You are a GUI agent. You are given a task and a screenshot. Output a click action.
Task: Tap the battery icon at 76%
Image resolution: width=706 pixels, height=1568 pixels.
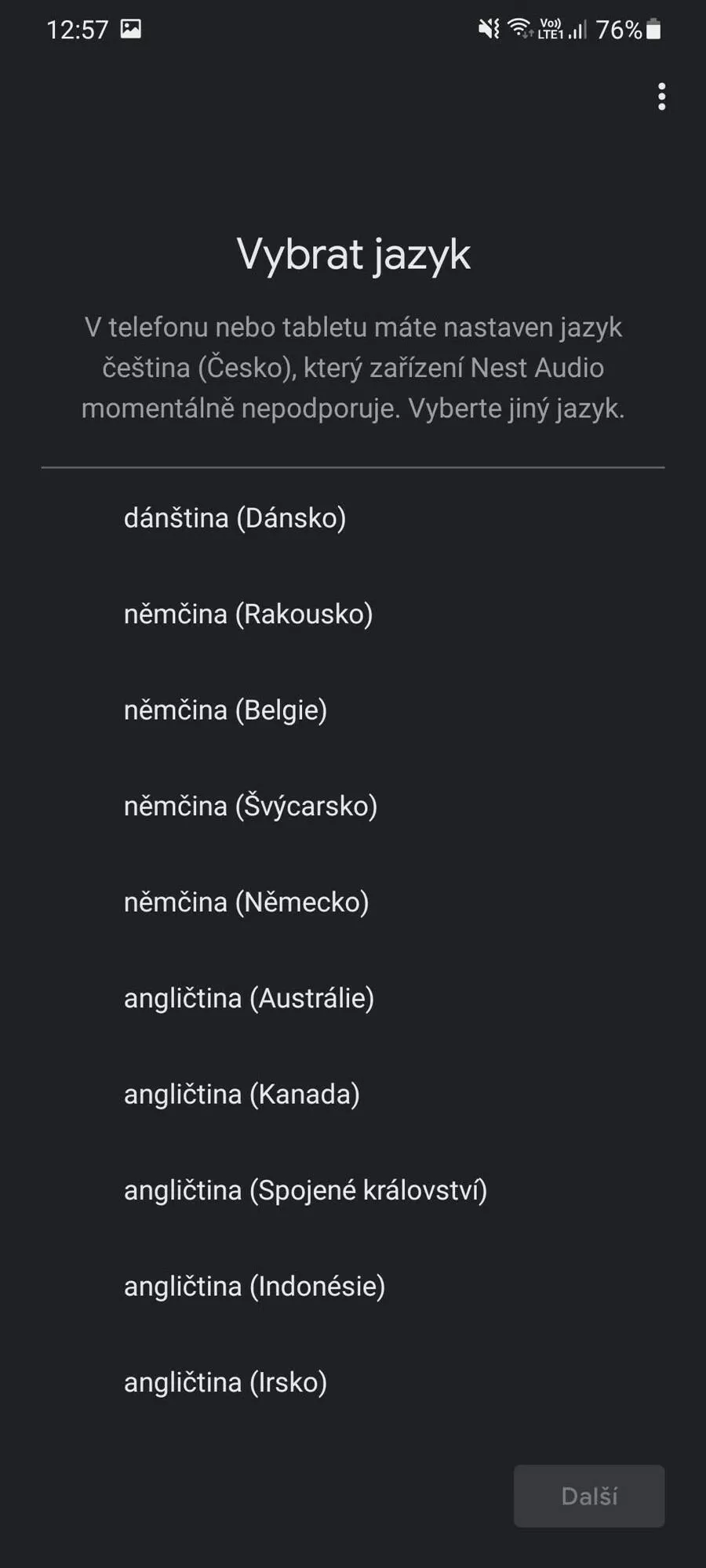tap(653, 29)
